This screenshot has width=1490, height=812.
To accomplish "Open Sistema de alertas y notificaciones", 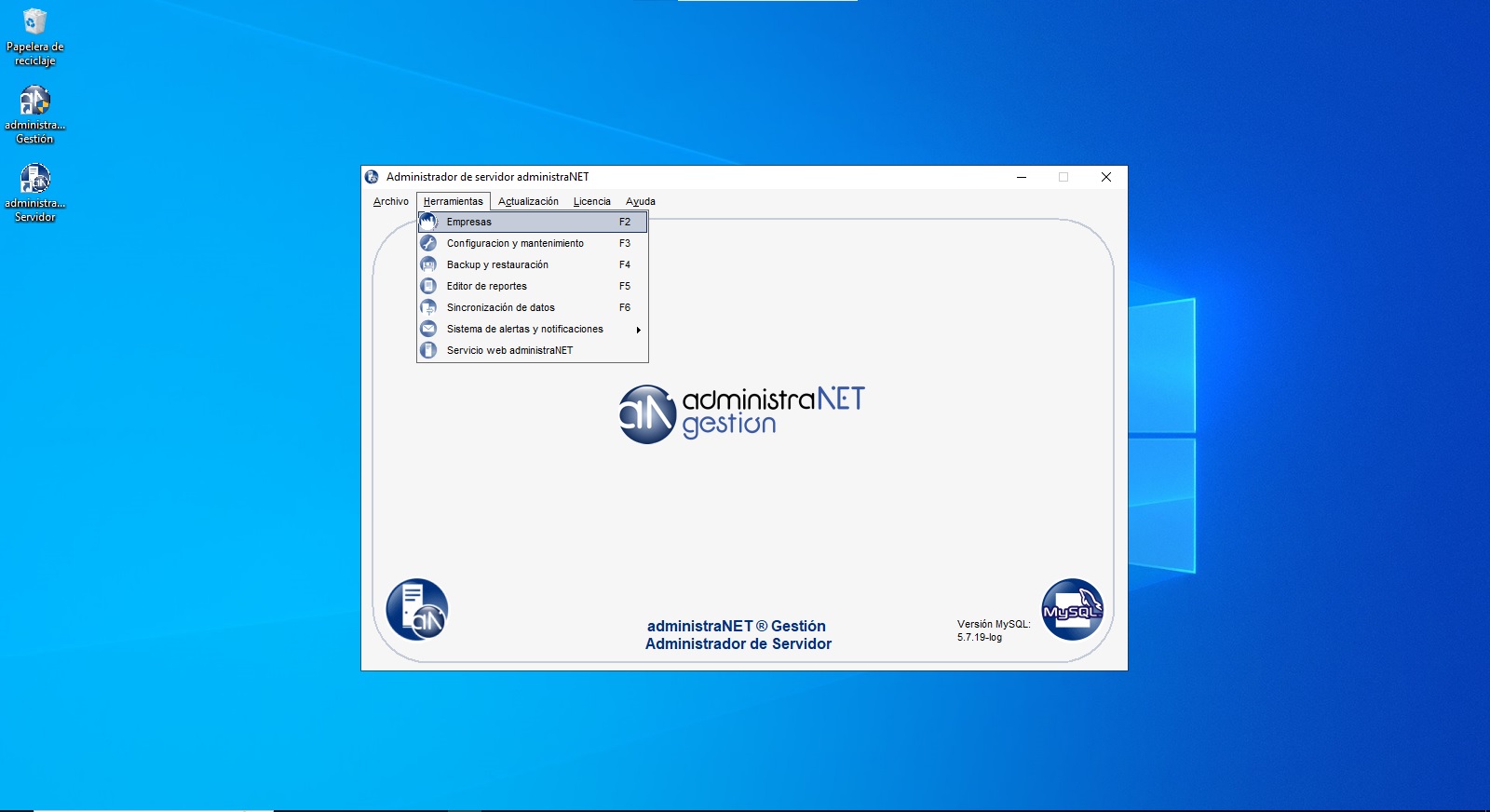I will click(532, 329).
